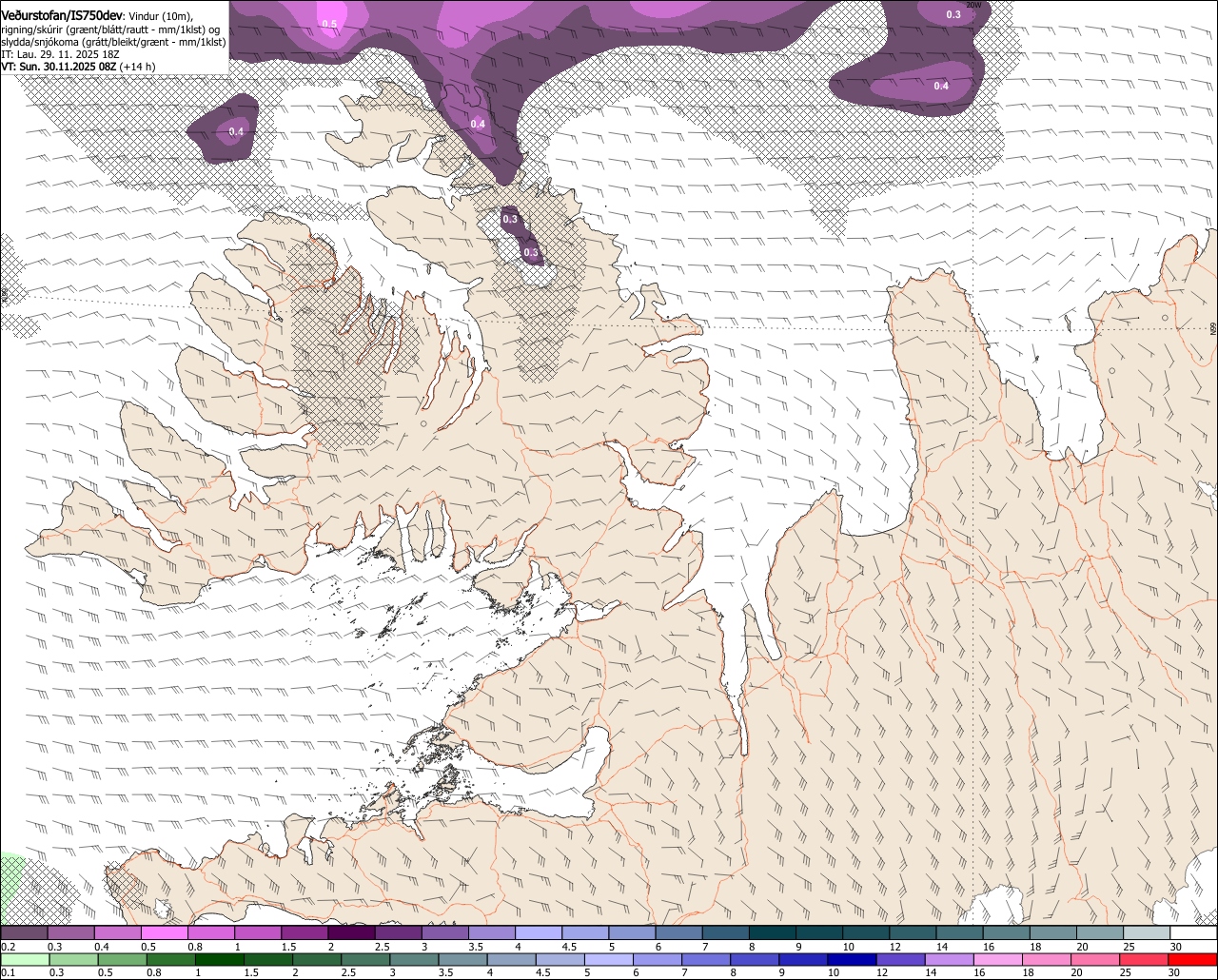Pick the light grey swatch above top-row 25
Image resolution: width=1218 pixels, height=980 pixels.
coord(1147,933)
